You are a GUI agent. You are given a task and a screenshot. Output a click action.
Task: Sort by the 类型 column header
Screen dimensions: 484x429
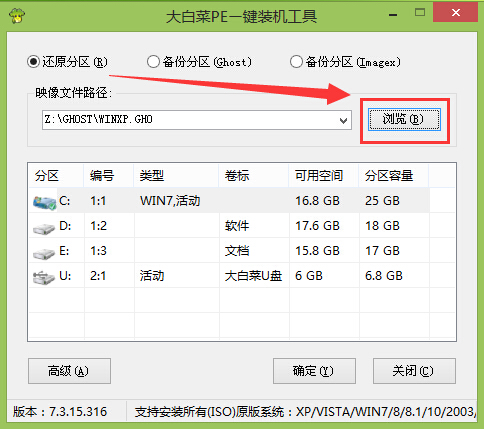pos(176,176)
